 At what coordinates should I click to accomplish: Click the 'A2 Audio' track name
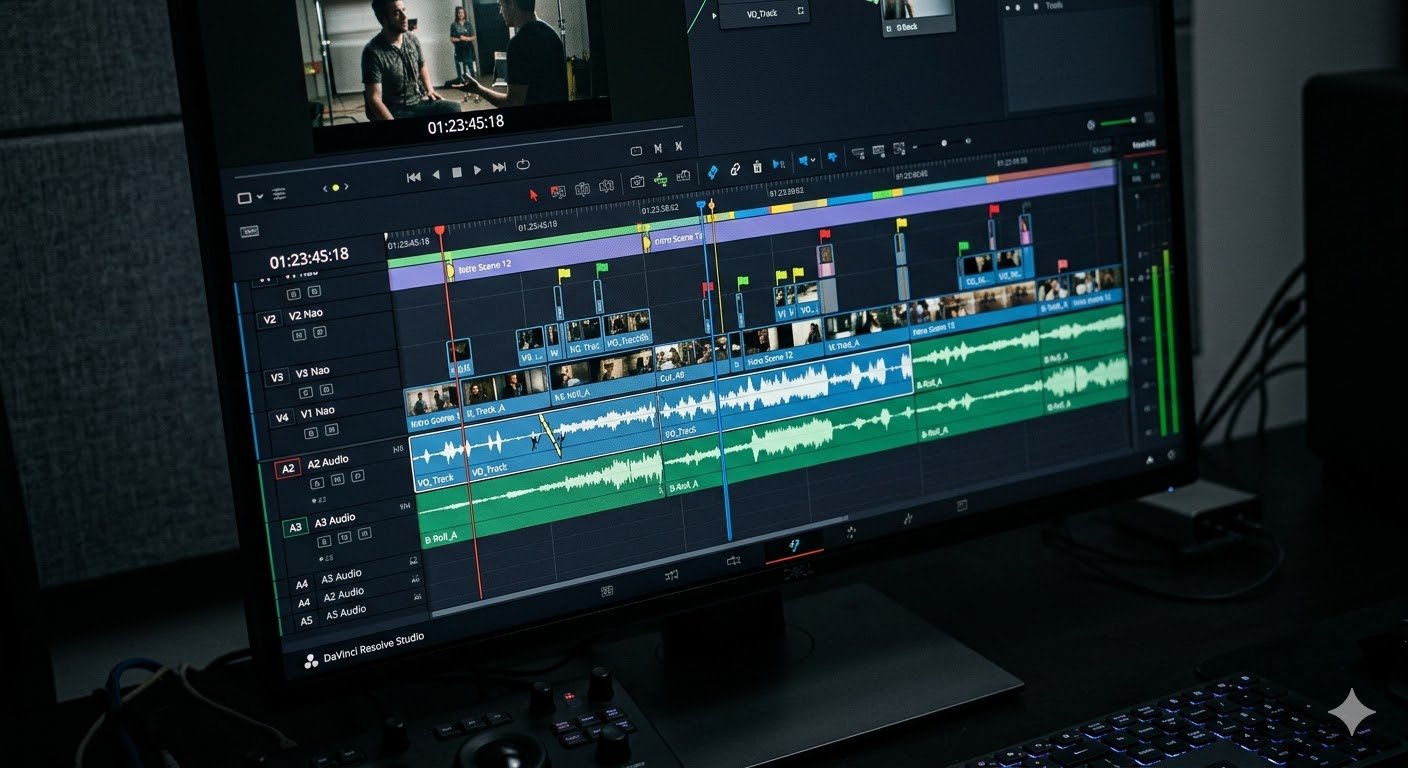328,462
